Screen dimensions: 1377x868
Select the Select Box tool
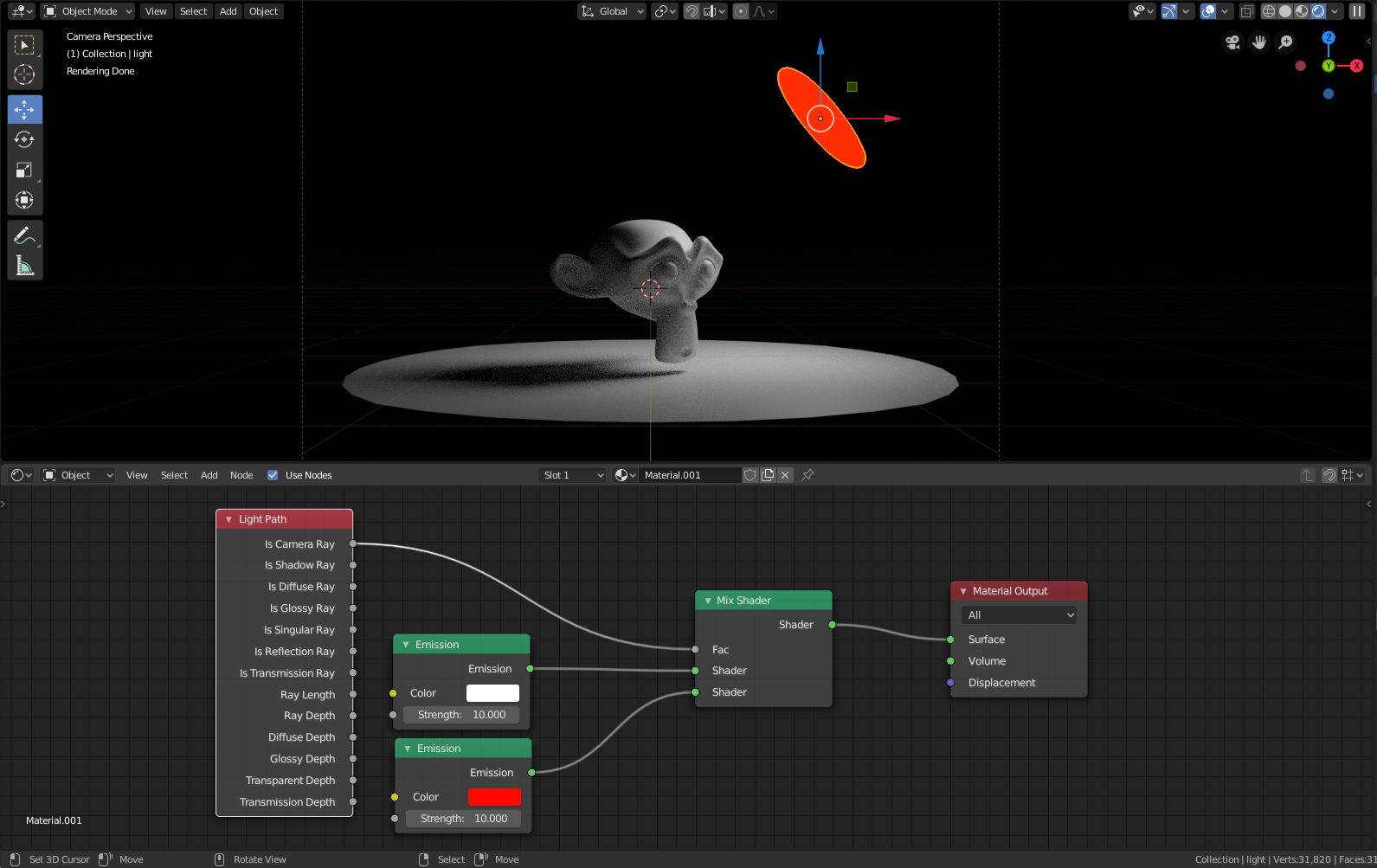point(24,45)
